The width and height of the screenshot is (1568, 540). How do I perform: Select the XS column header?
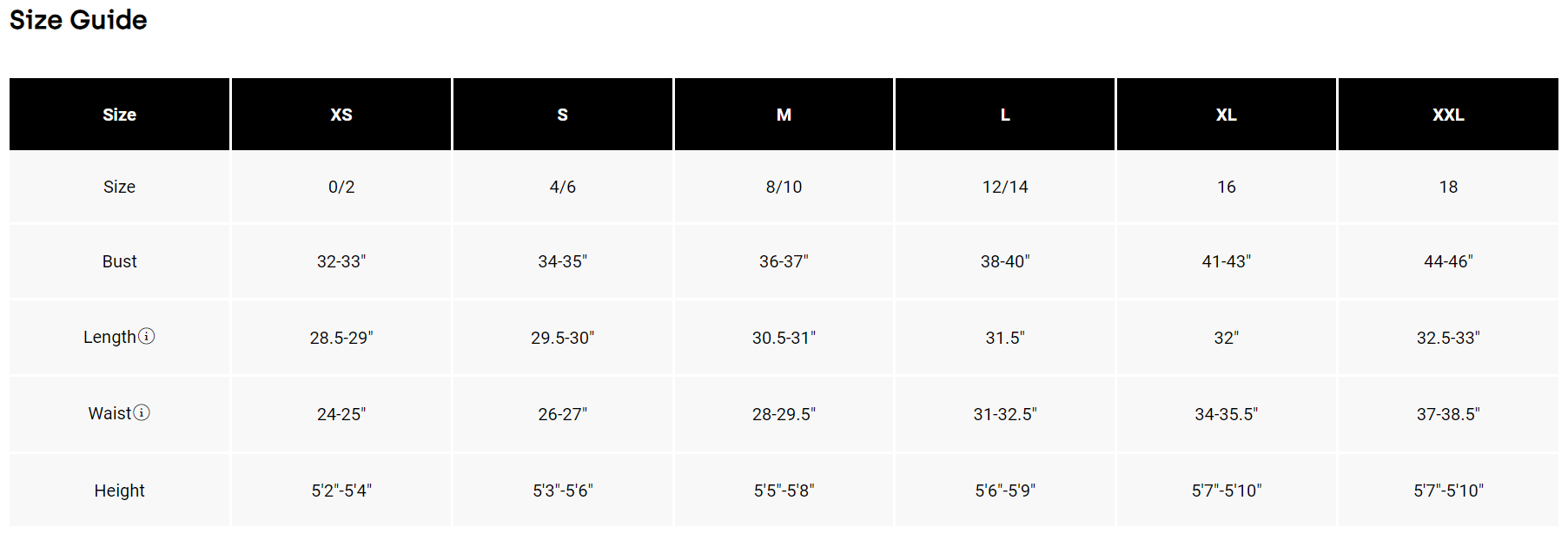point(341,115)
